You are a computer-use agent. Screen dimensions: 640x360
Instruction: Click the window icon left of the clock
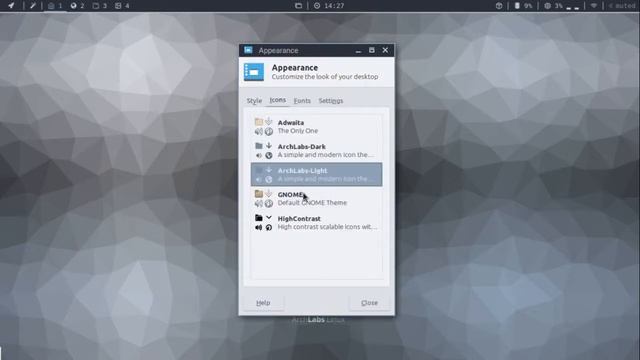point(298,6)
